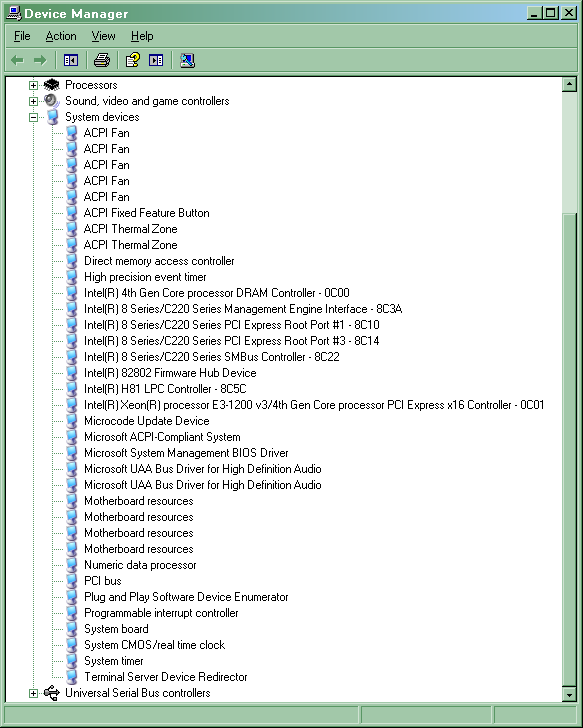Image resolution: width=583 pixels, height=728 pixels.
Task: Click the icon beside Intel(R) H81 LPC Controller
Action: click(x=71, y=389)
